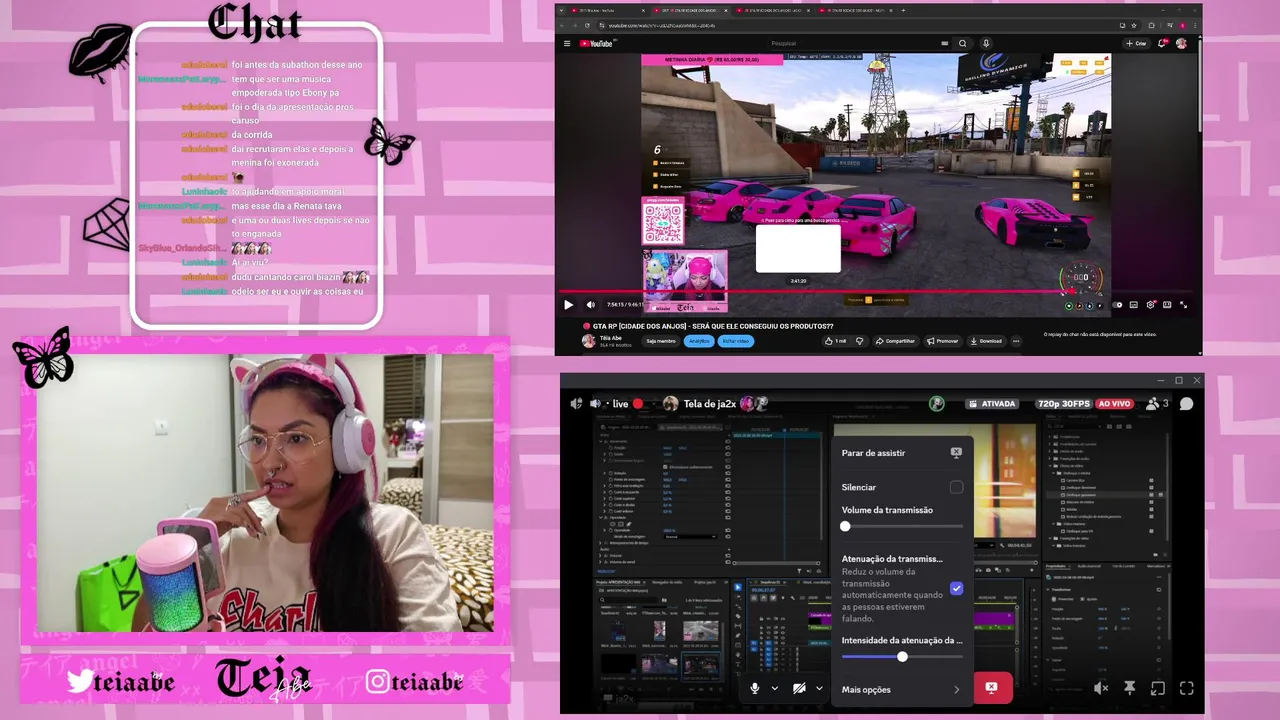Open Mais opções submenu

click(x=902, y=689)
